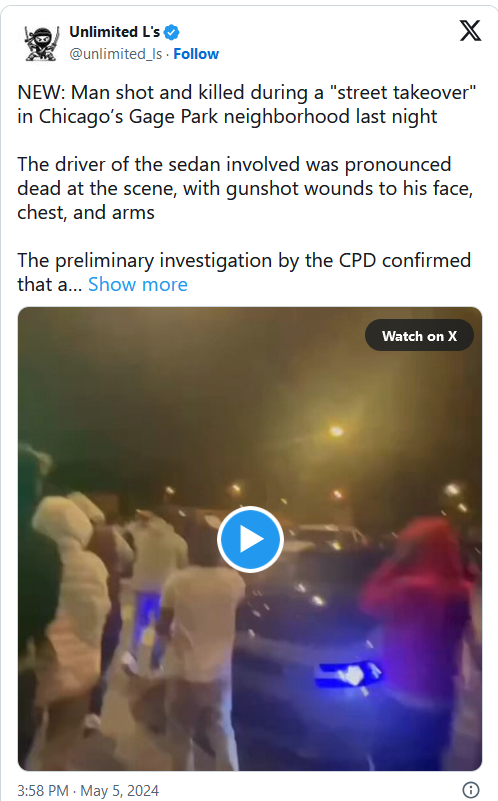Expand tweet text with Show more
This screenshot has width=498, height=801.
(138, 285)
